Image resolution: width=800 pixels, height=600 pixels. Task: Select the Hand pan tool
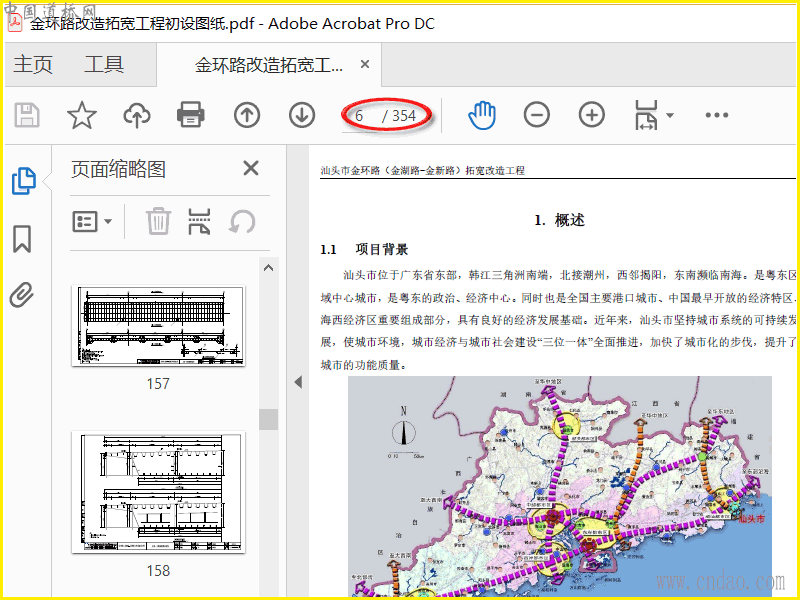coord(482,115)
